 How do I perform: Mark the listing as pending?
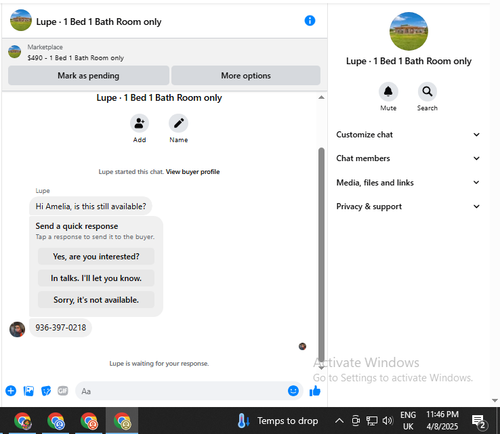pos(88,75)
